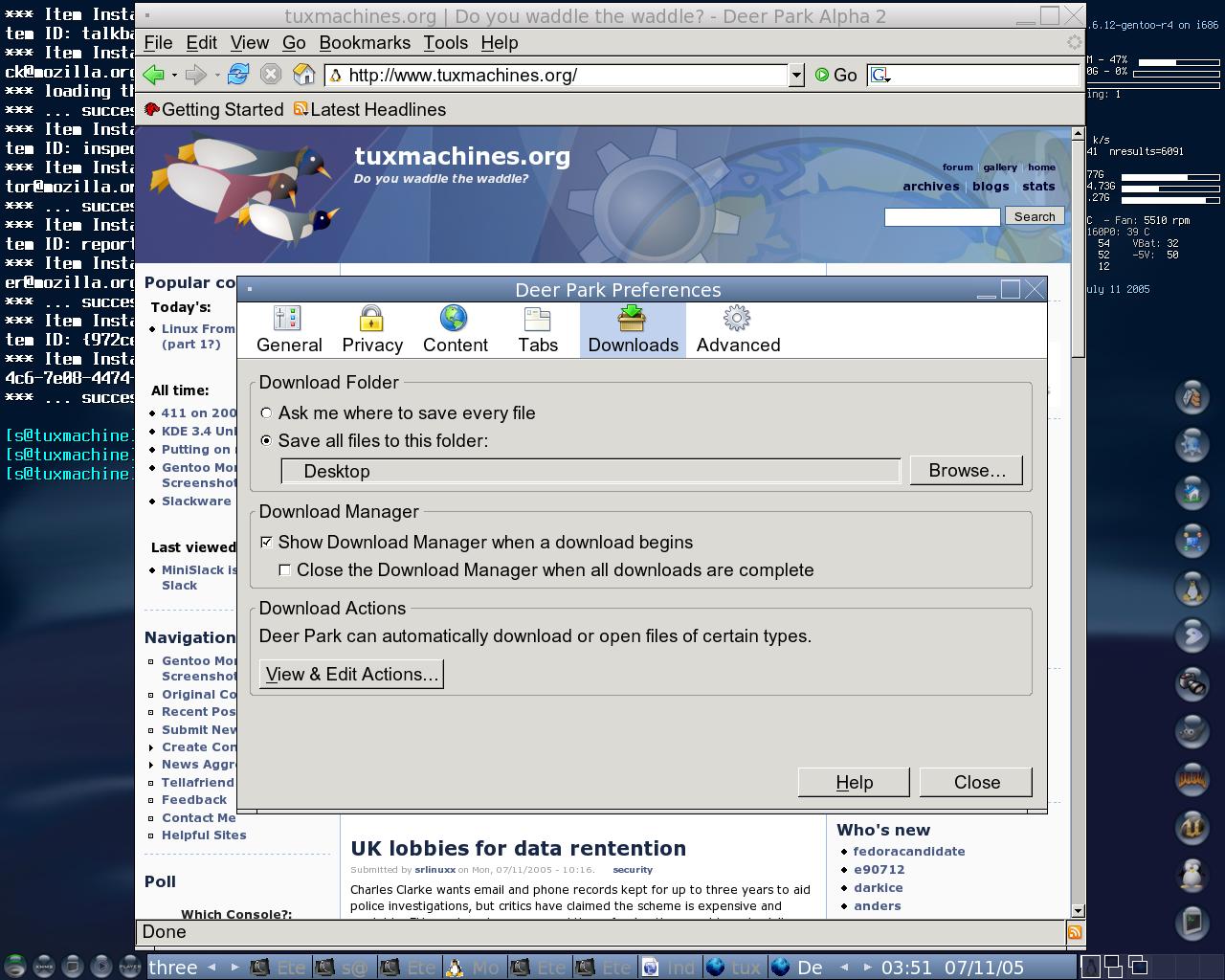
Task: Open the Privacy preferences pane
Action: pyautogui.click(x=372, y=330)
